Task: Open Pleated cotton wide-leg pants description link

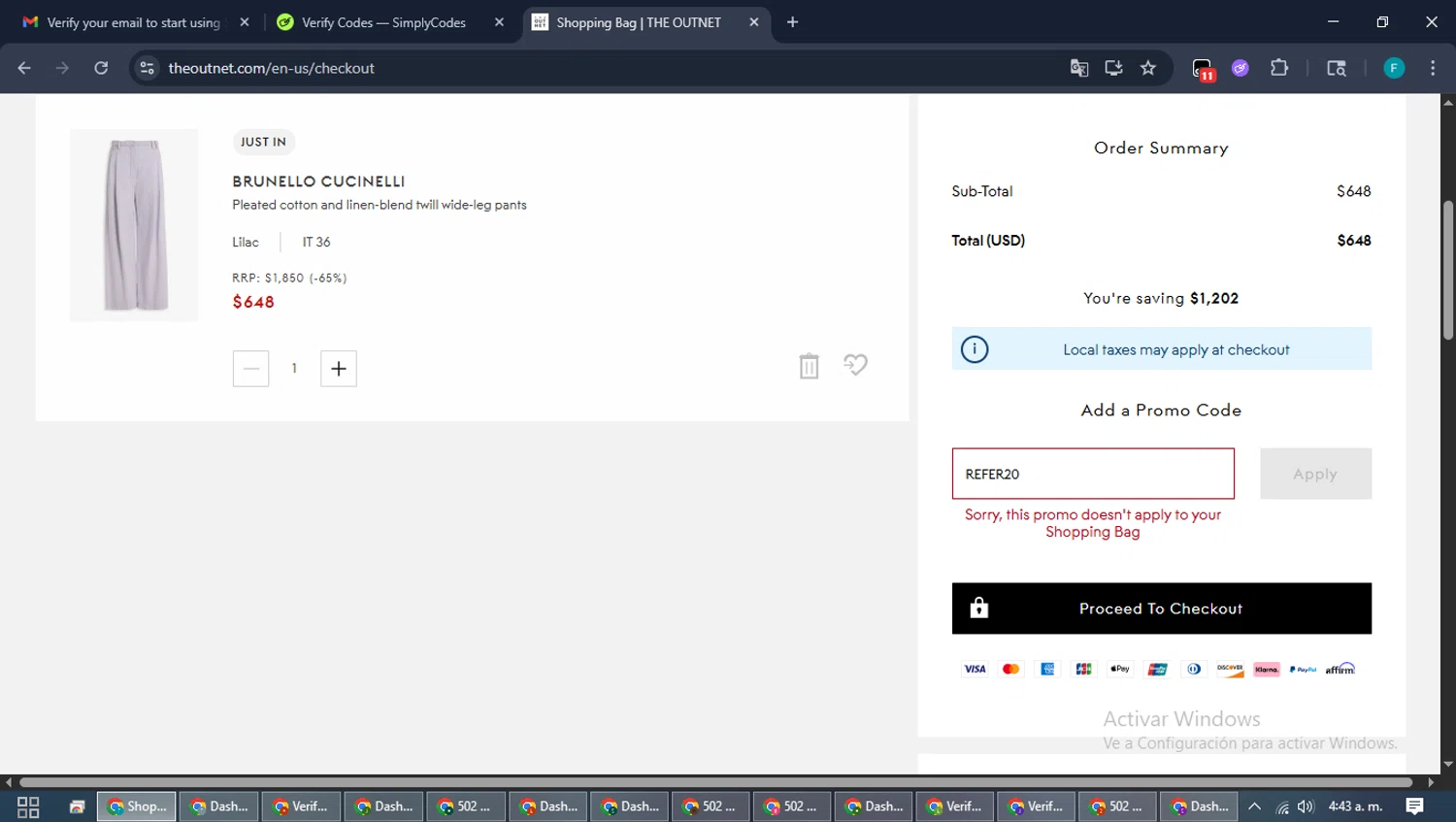Action: pos(380,205)
